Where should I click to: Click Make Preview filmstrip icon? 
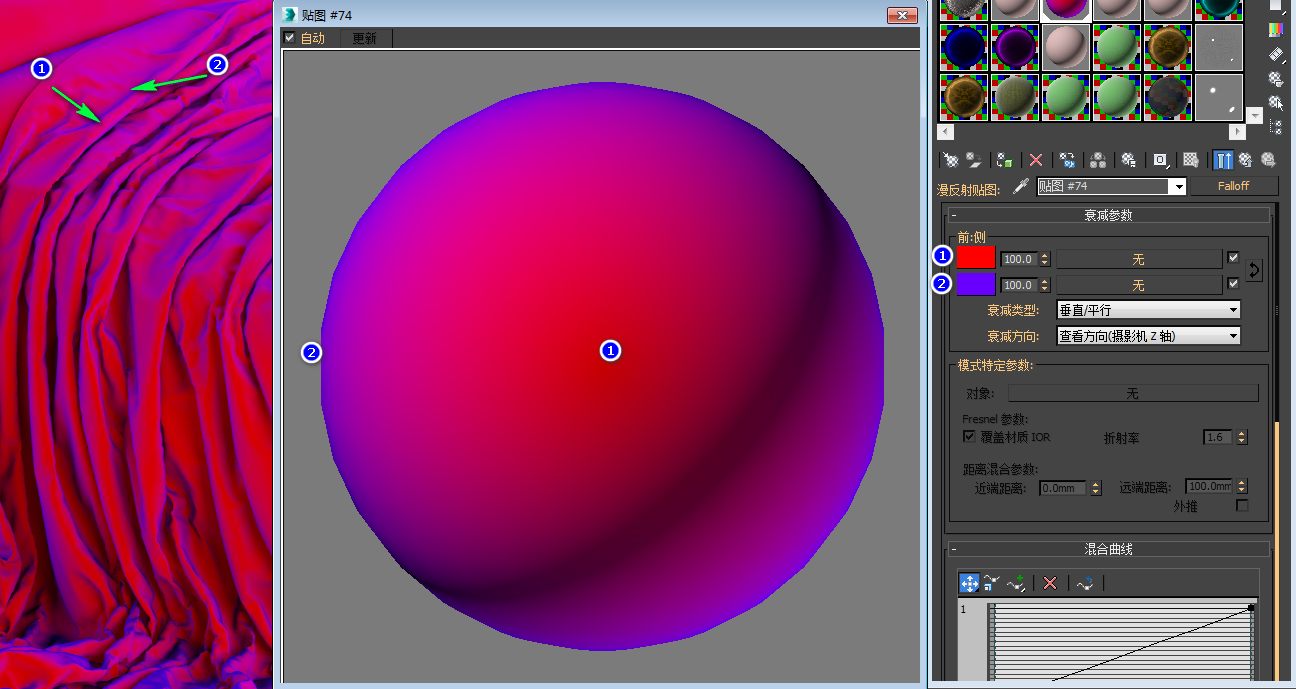1275,54
